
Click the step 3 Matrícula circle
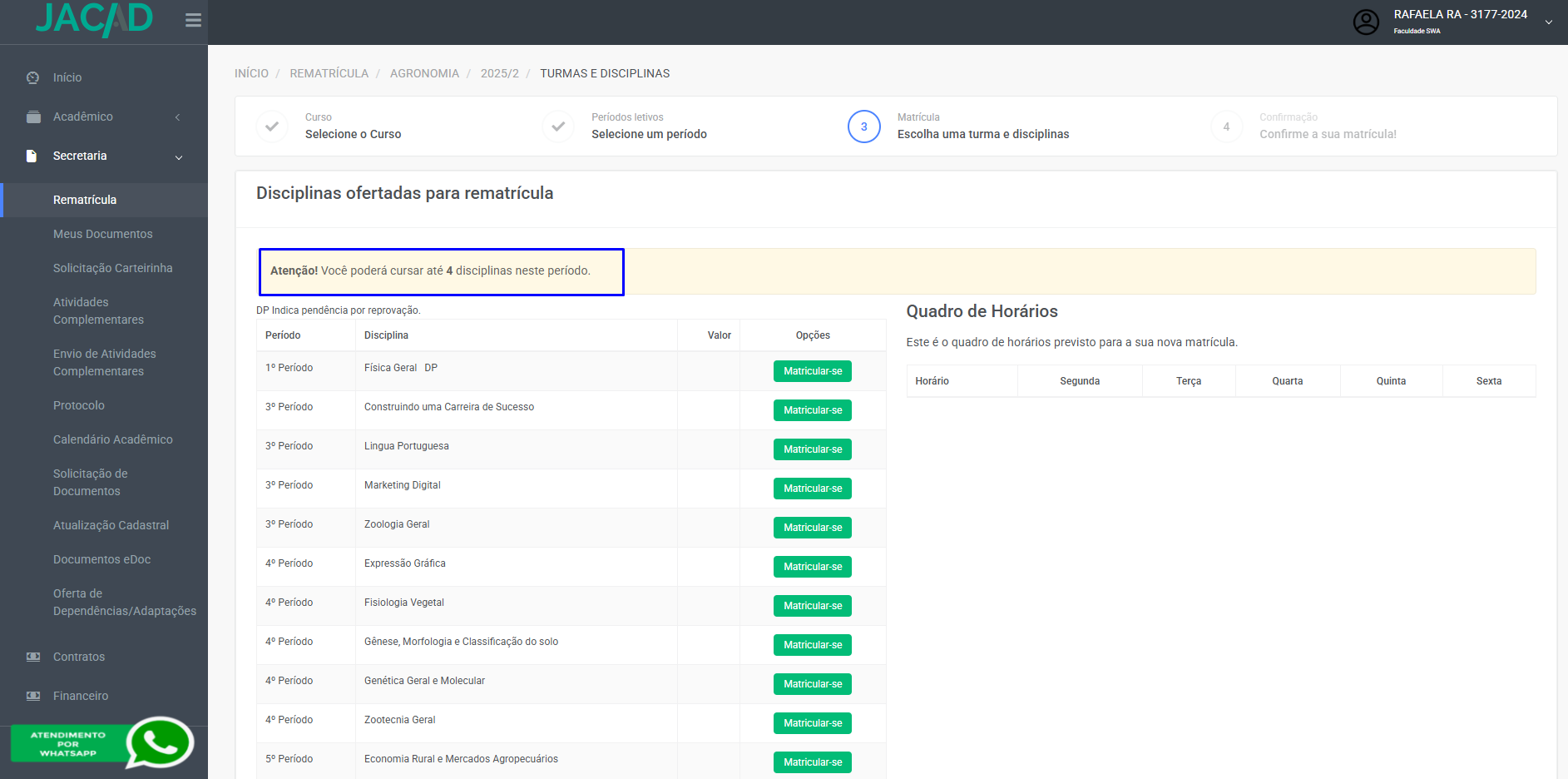[863, 127]
